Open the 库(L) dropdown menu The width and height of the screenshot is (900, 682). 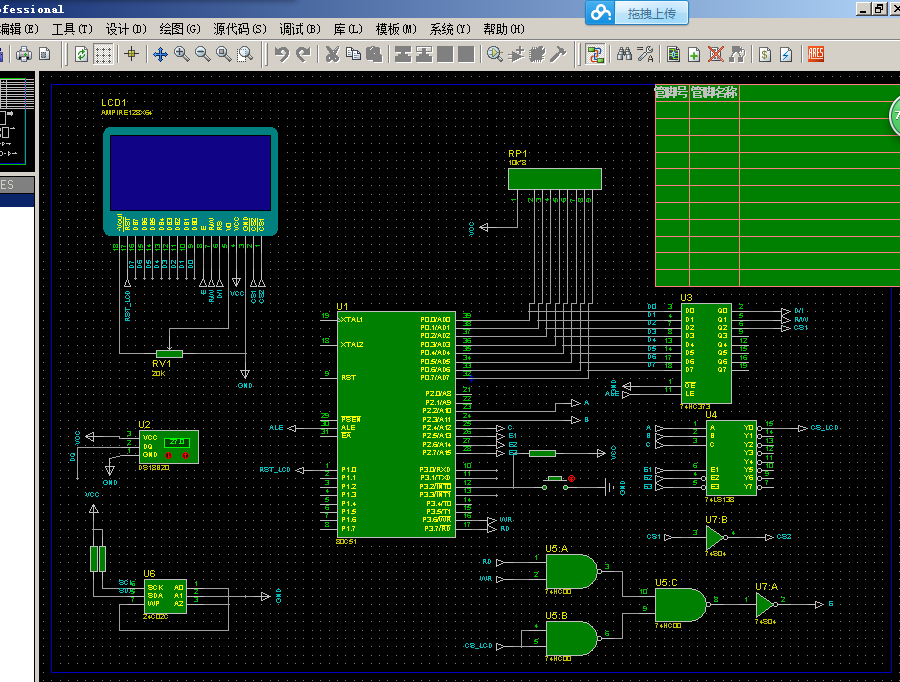348,29
